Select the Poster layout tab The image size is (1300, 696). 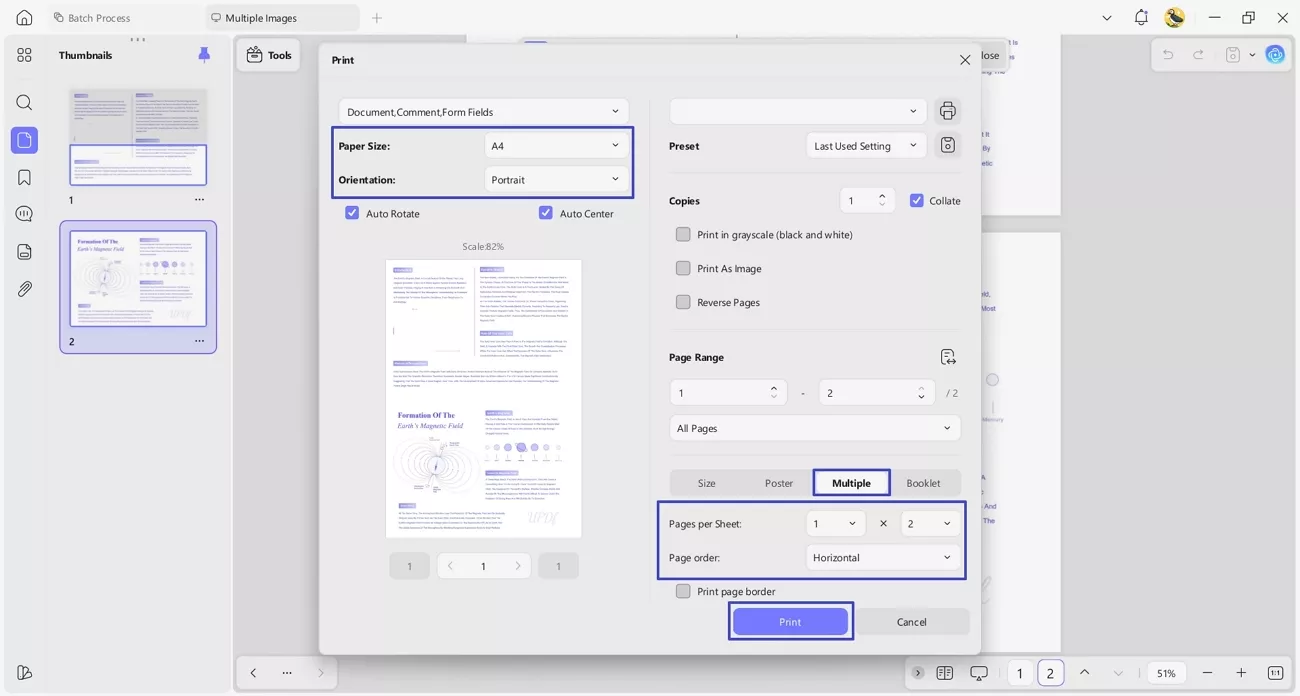[x=778, y=482]
